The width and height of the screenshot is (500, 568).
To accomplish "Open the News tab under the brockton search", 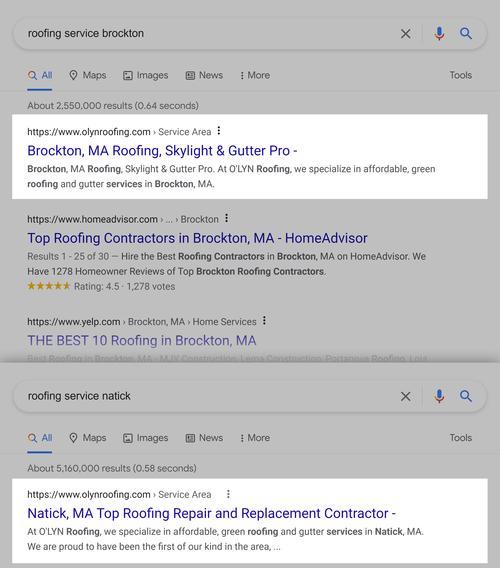I will pos(204,75).
